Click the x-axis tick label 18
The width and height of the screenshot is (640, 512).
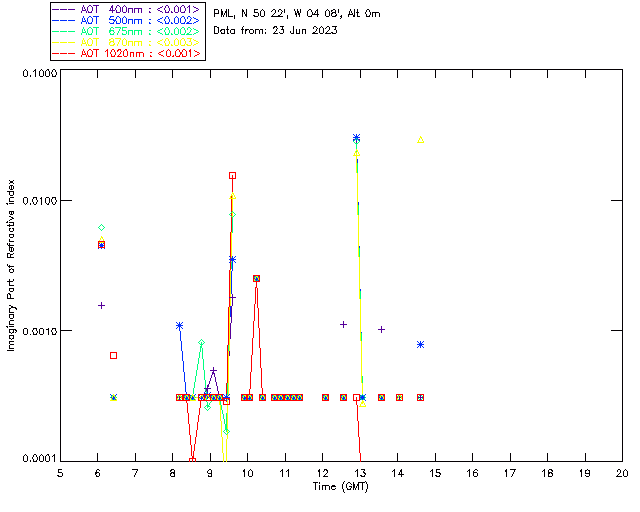547,473
